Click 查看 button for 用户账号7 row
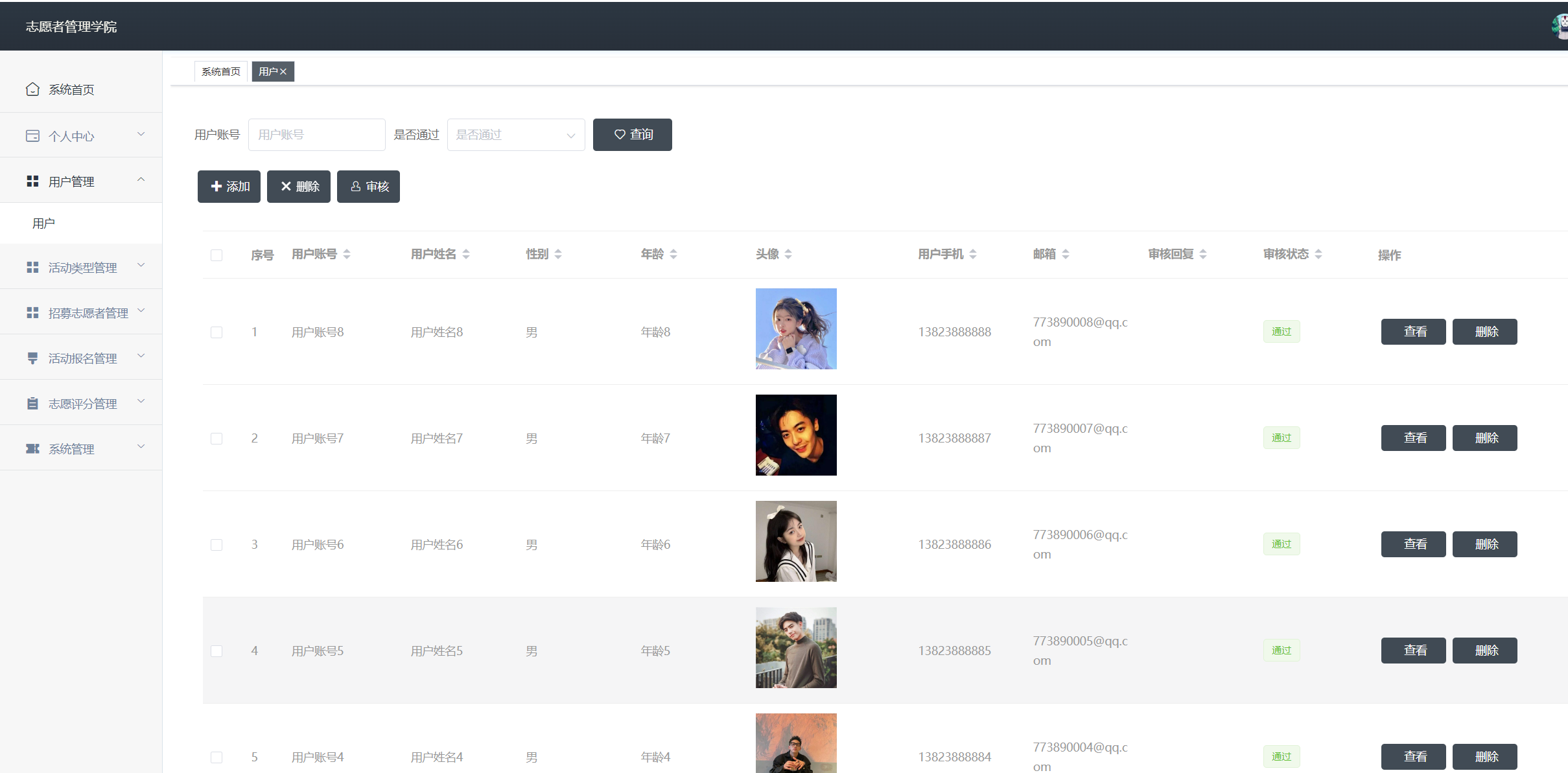The image size is (1568, 773). tap(1413, 438)
